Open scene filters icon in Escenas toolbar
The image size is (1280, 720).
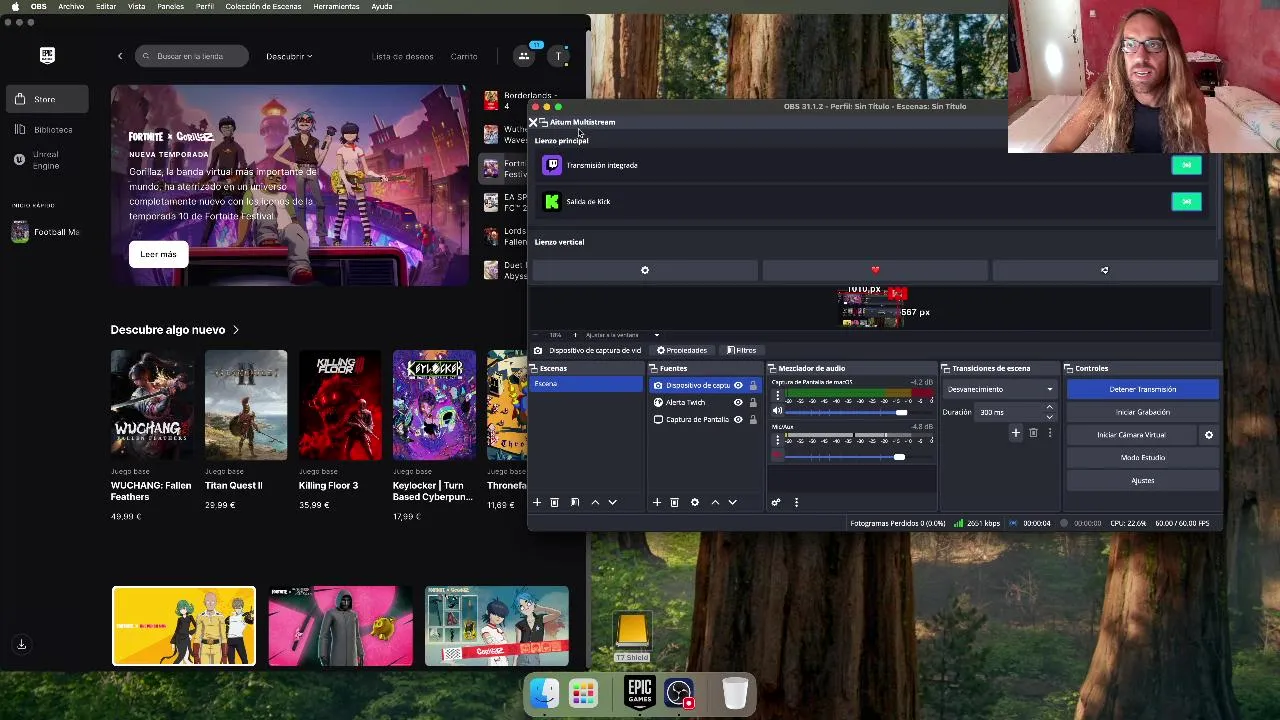[575, 502]
